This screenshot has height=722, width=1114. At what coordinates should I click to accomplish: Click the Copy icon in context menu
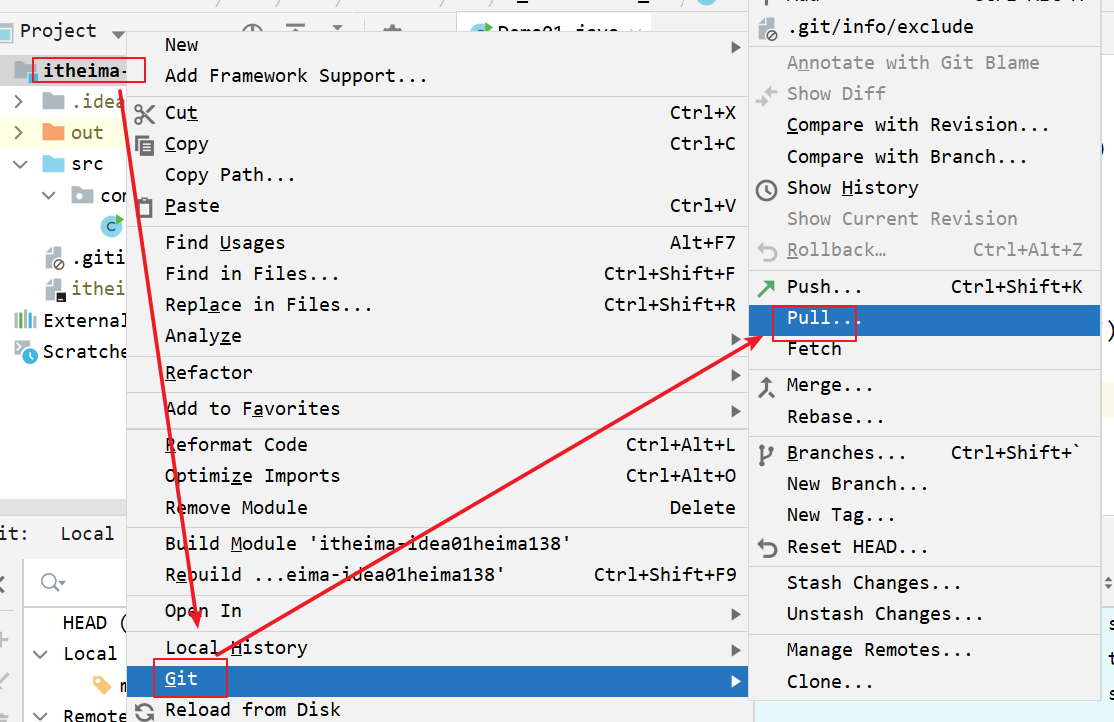145,145
